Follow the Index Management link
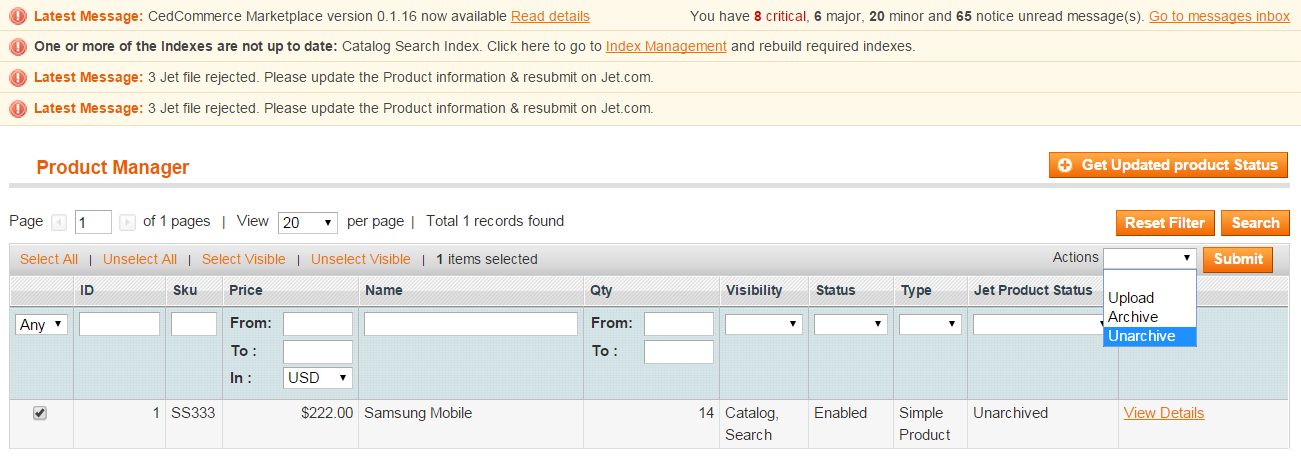Screen dimensions: 1301x463 pyautogui.click(x=666, y=46)
